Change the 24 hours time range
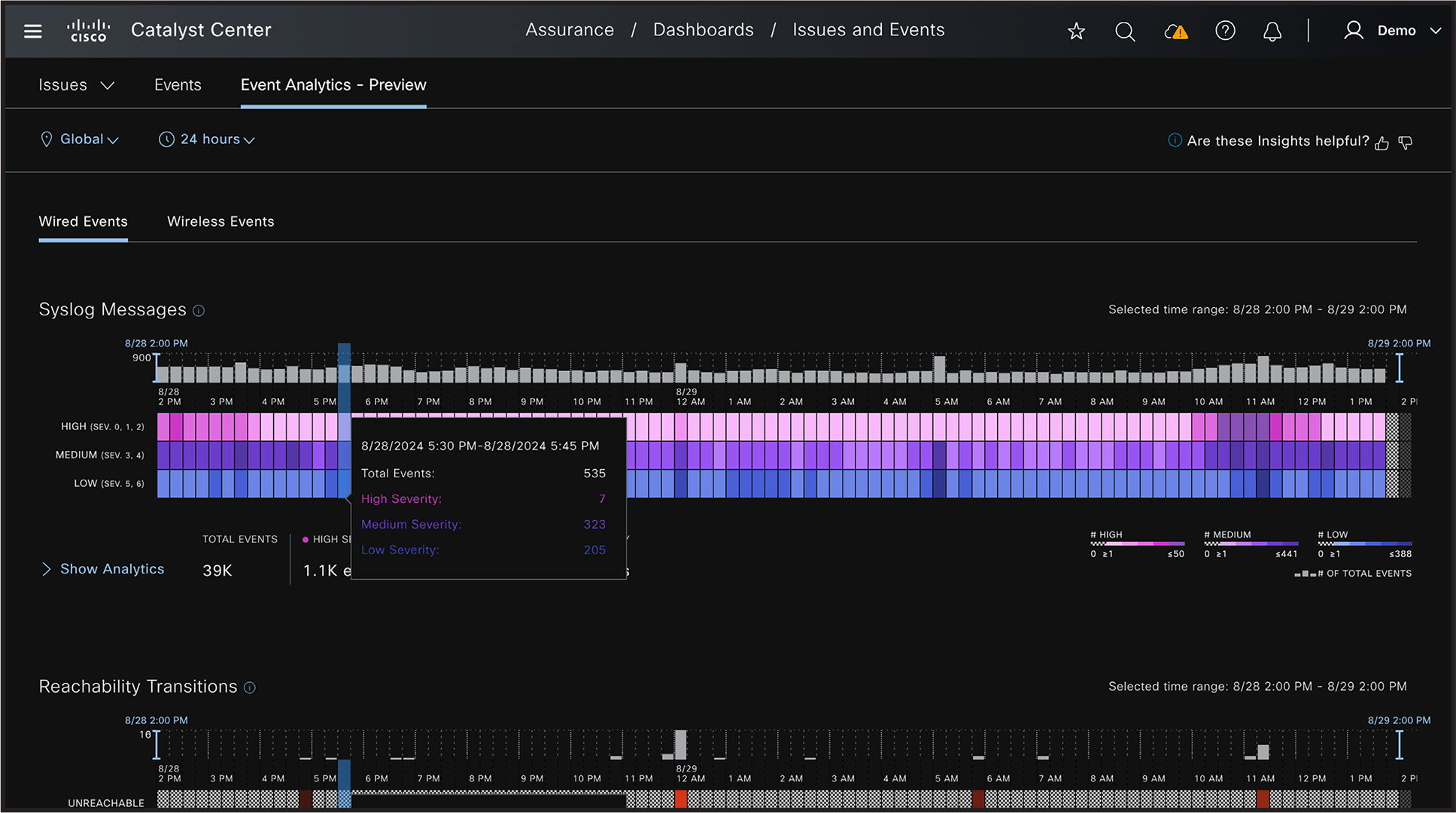This screenshot has width=1456, height=813. tap(206, 139)
